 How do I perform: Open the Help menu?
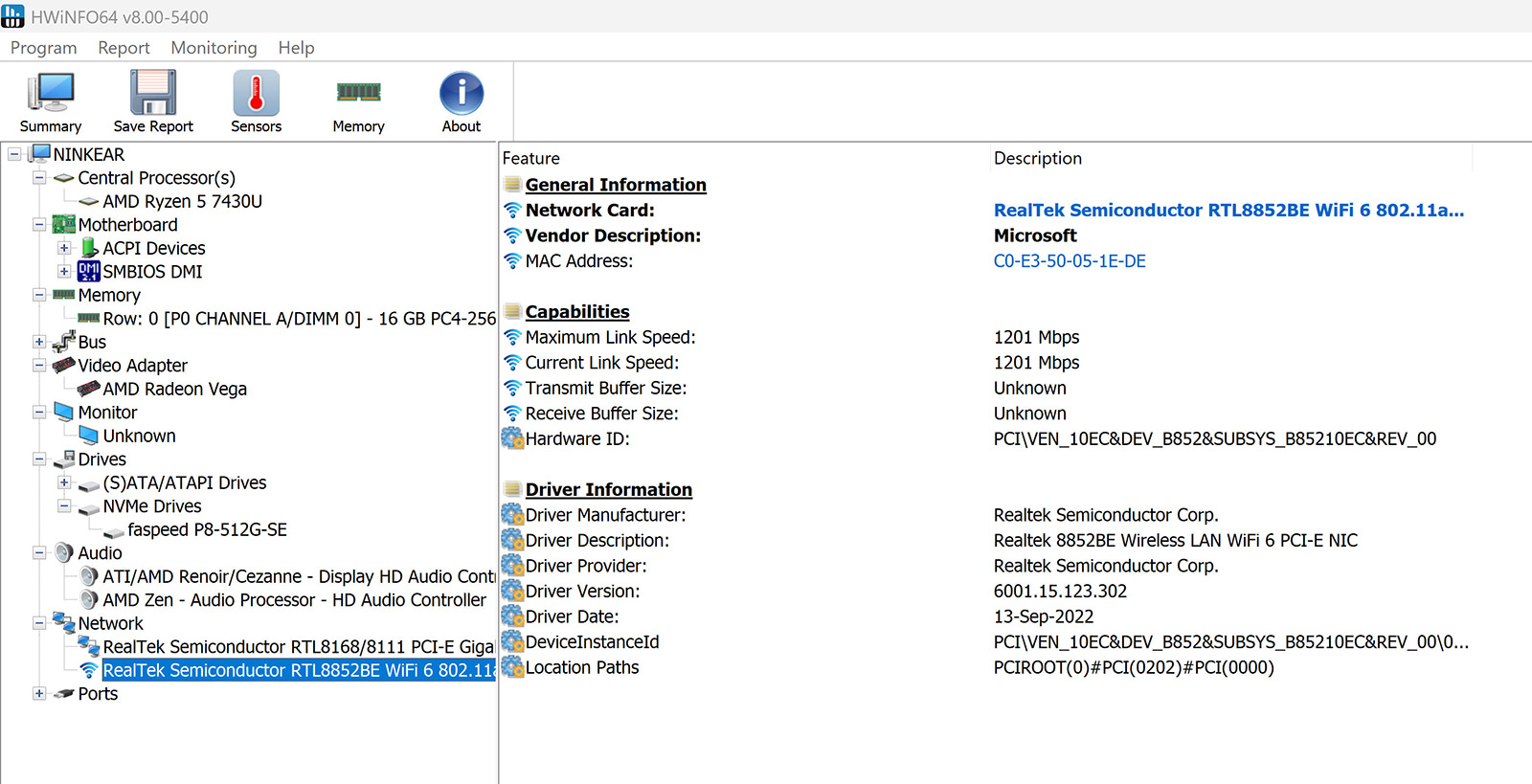[x=296, y=48]
